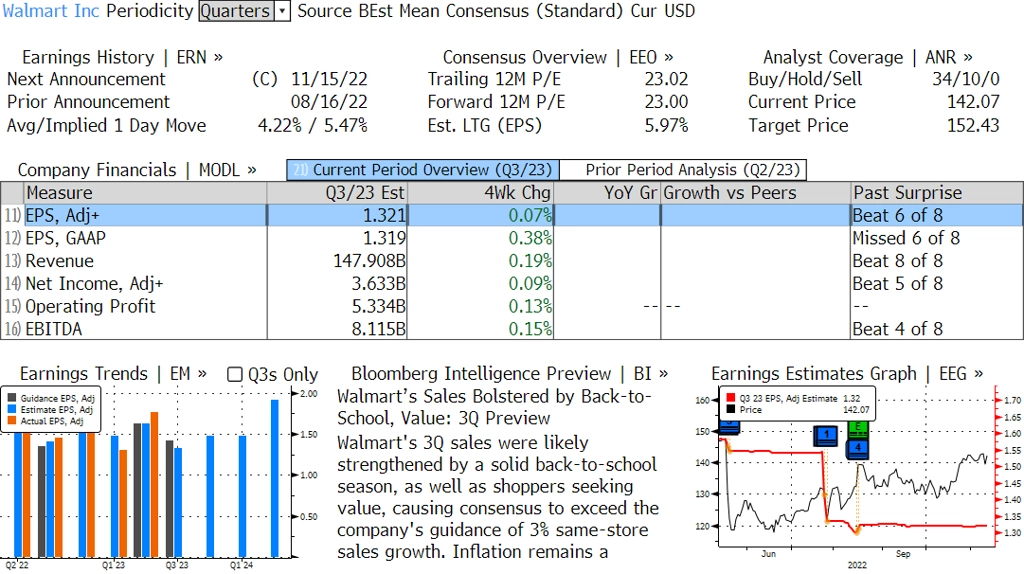Click the 4Wk Chg column header
1024x574 pixels.
tap(481, 193)
